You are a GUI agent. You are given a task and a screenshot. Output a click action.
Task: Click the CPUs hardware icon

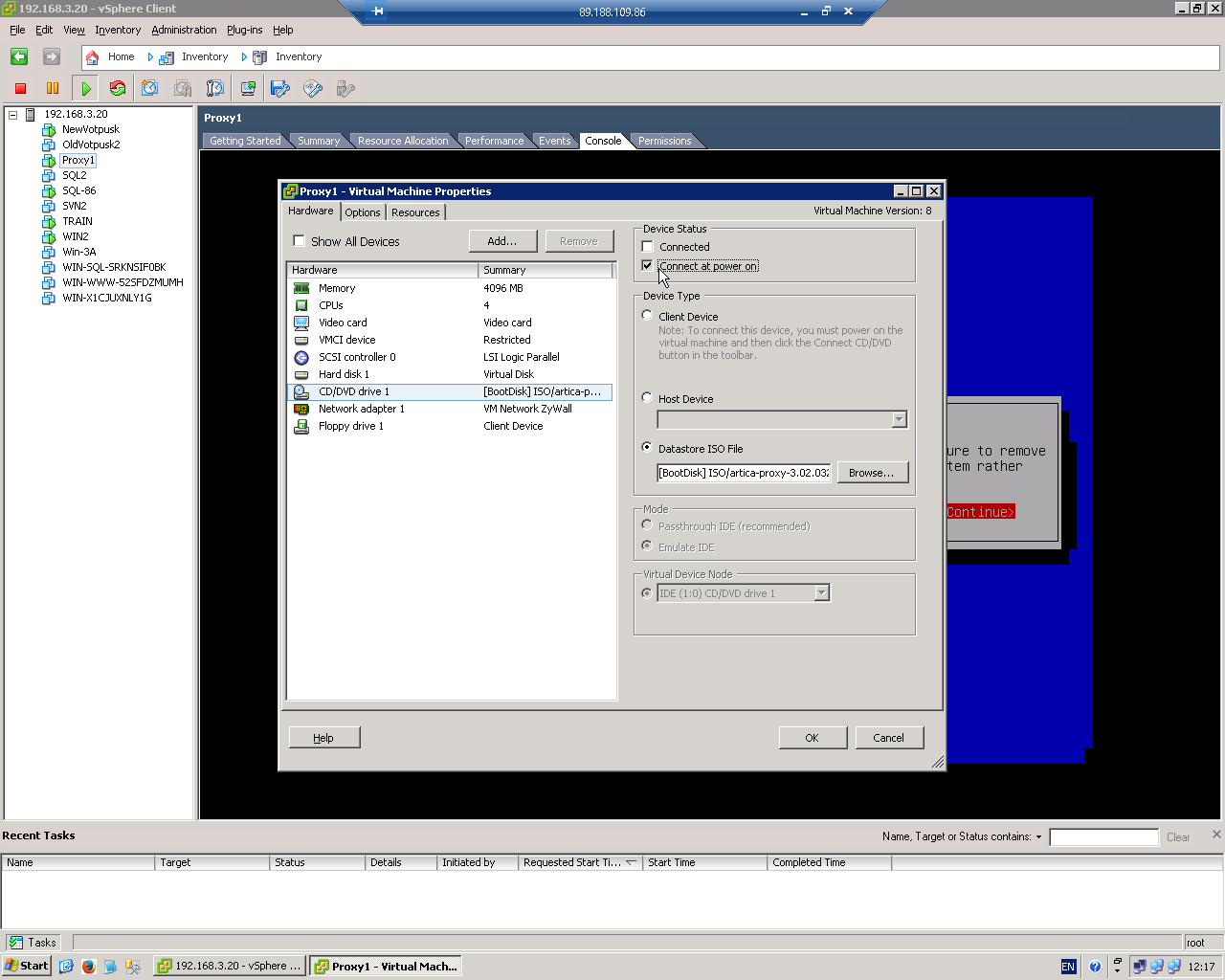pyautogui.click(x=301, y=305)
